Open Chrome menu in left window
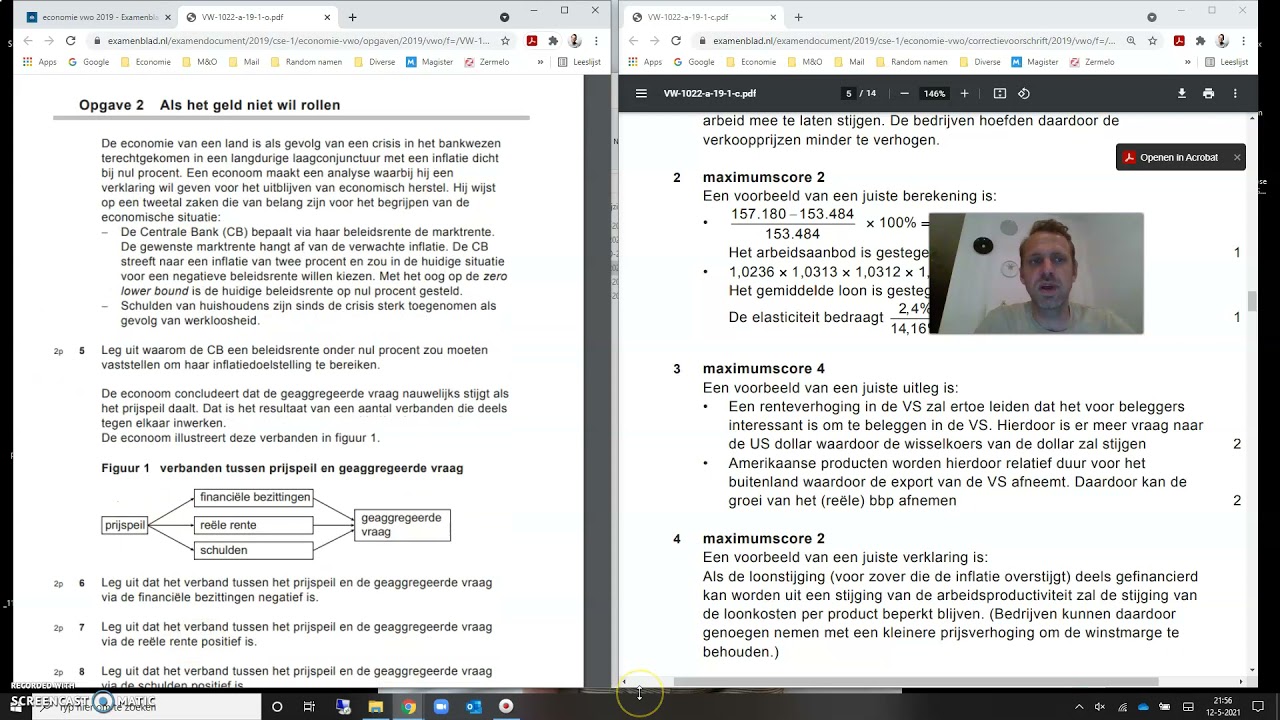This screenshot has width=1280, height=720. coord(596,41)
